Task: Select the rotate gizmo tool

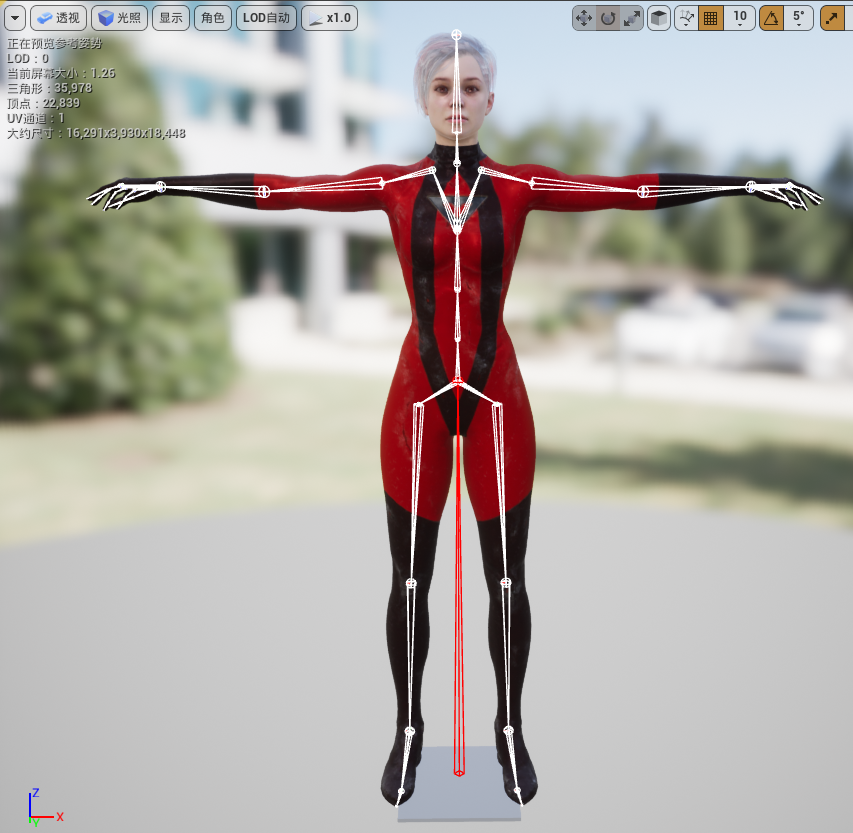Action: pyautogui.click(x=608, y=18)
